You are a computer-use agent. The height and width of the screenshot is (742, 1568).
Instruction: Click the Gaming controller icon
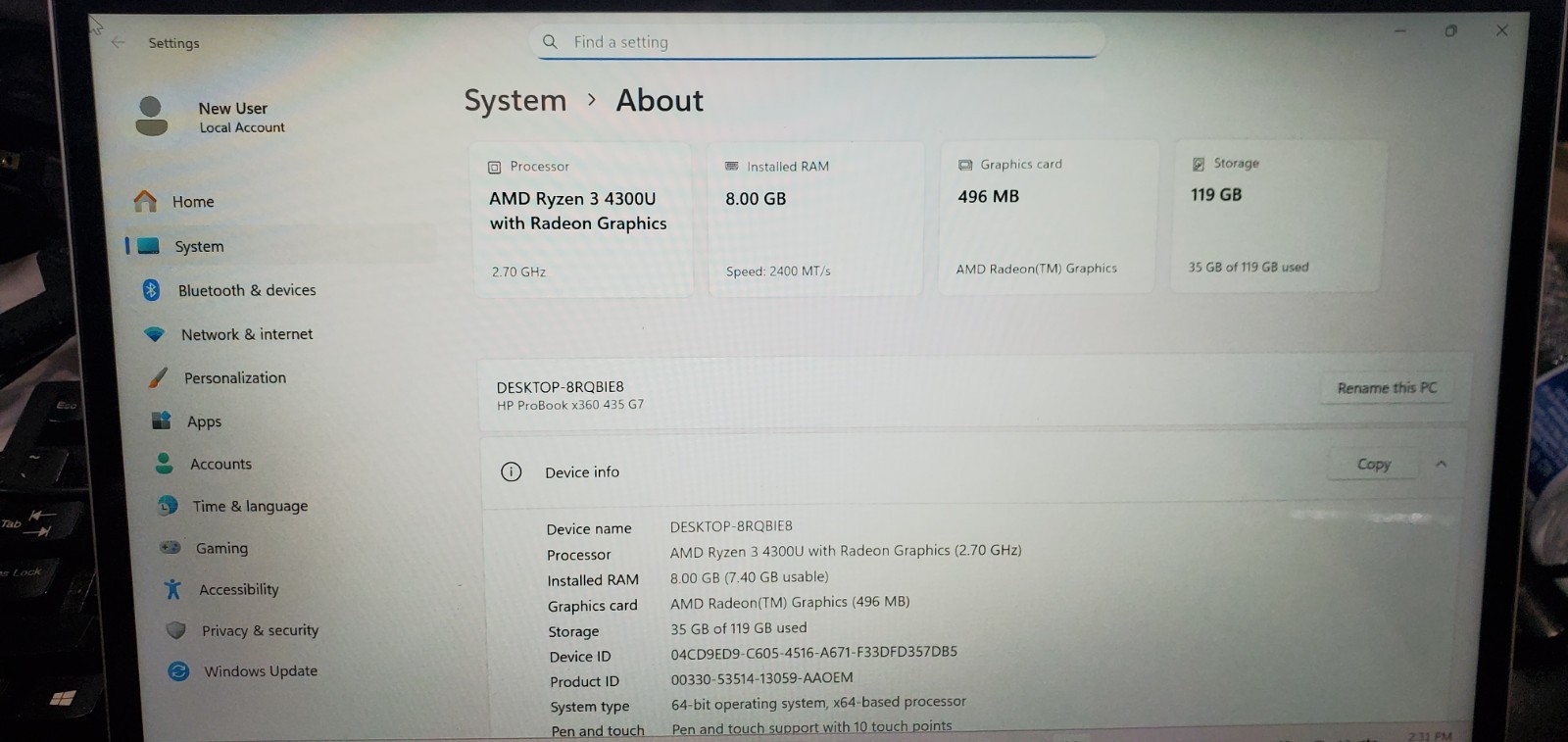point(171,548)
